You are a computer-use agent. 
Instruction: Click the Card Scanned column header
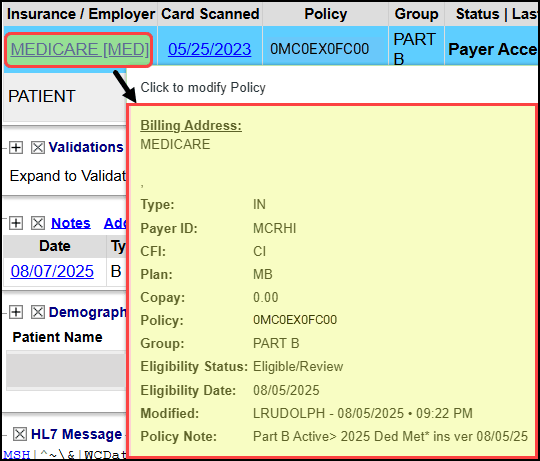210,14
